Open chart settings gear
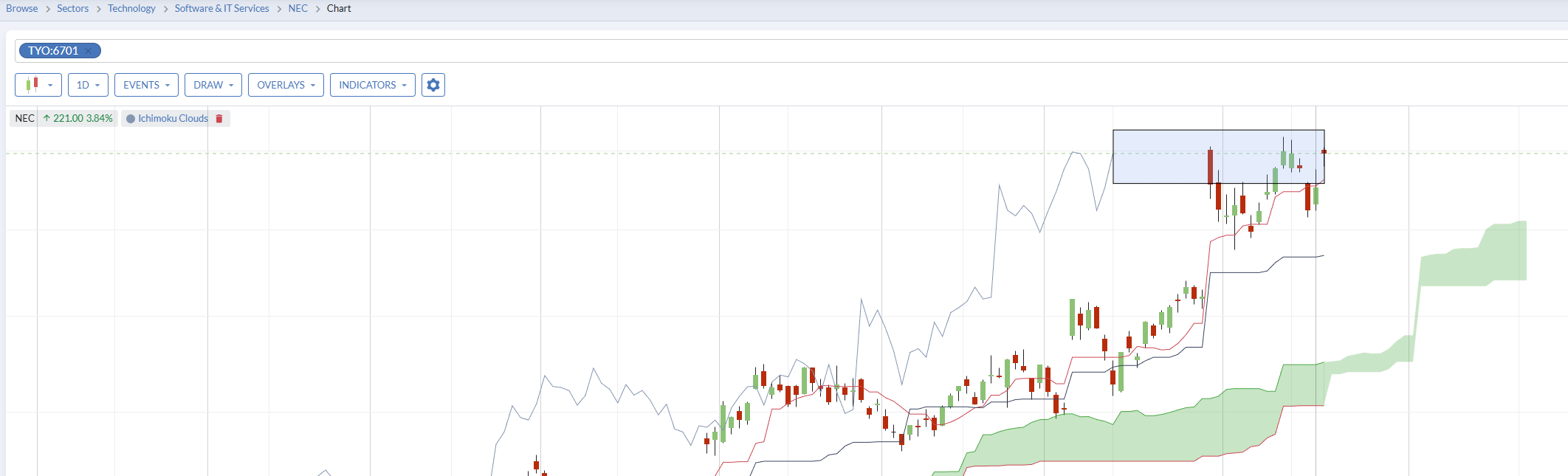Image resolution: width=1568 pixels, height=476 pixels. (x=433, y=85)
